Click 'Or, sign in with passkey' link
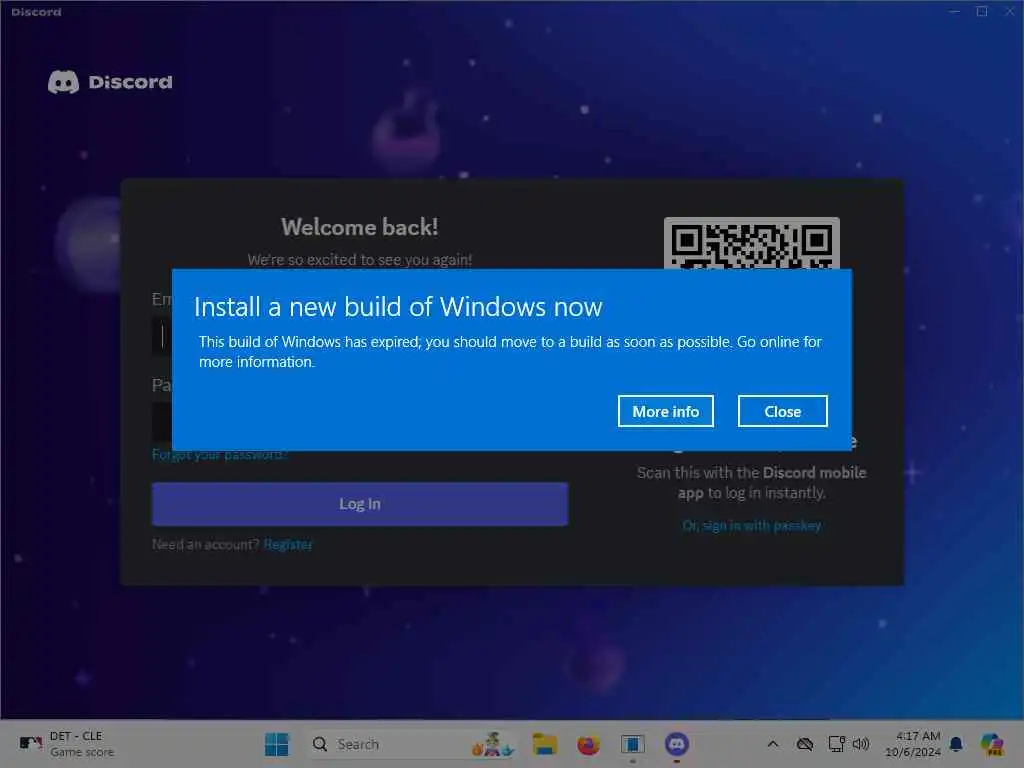The height and width of the screenshot is (768, 1024). click(x=752, y=526)
